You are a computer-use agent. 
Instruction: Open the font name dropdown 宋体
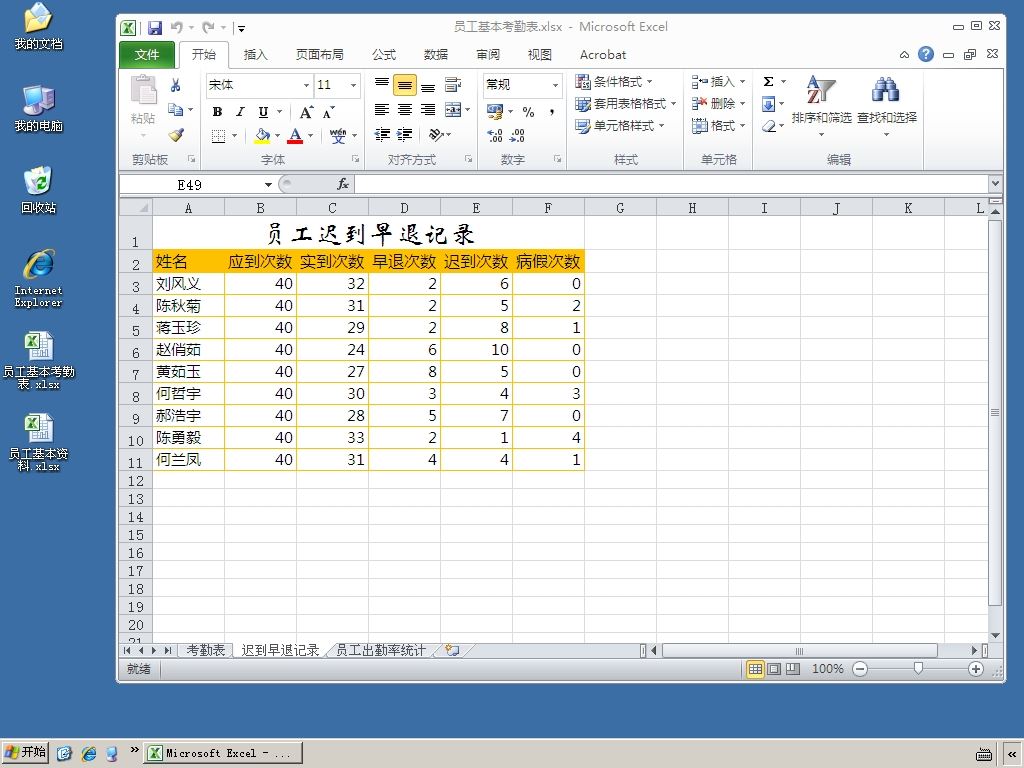coord(306,85)
